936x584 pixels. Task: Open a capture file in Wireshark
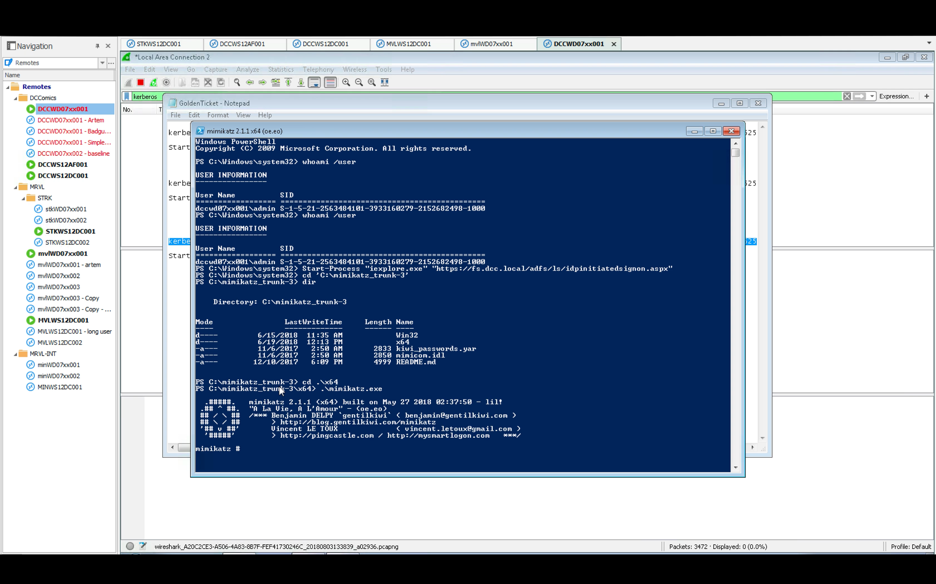pyautogui.click(x=182, y=82)
